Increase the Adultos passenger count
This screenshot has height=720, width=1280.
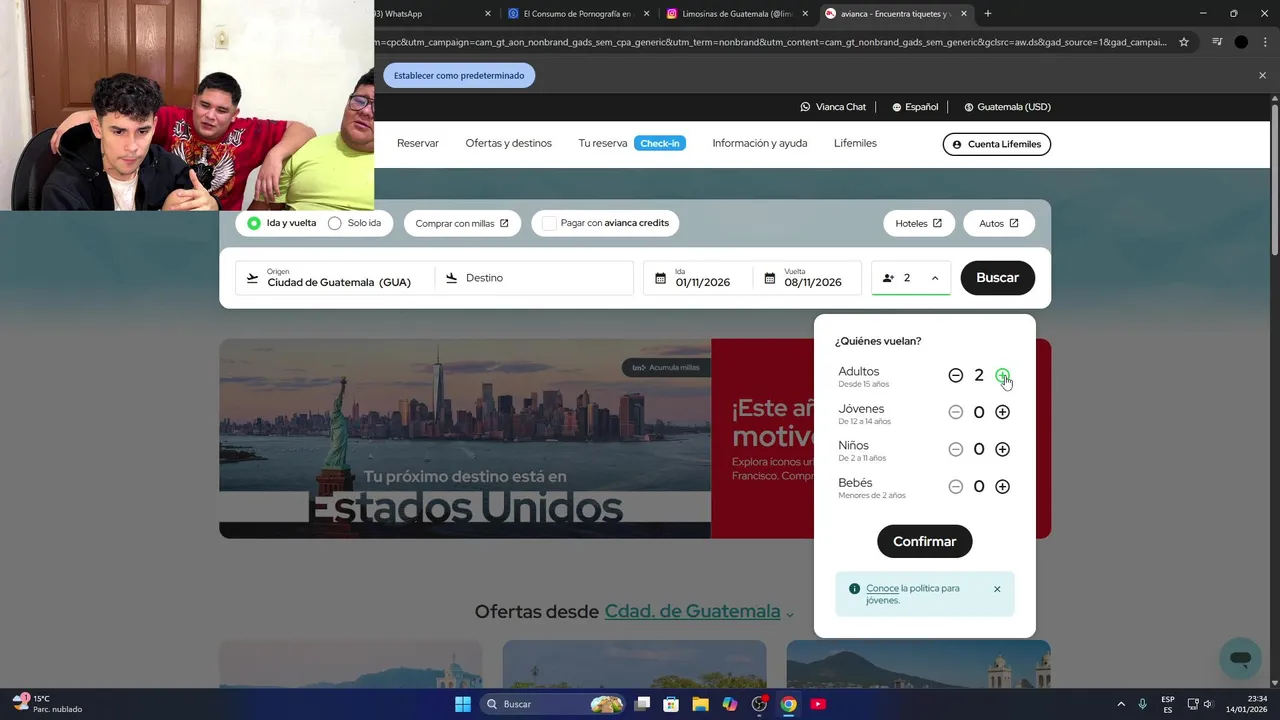[1002, 375]
